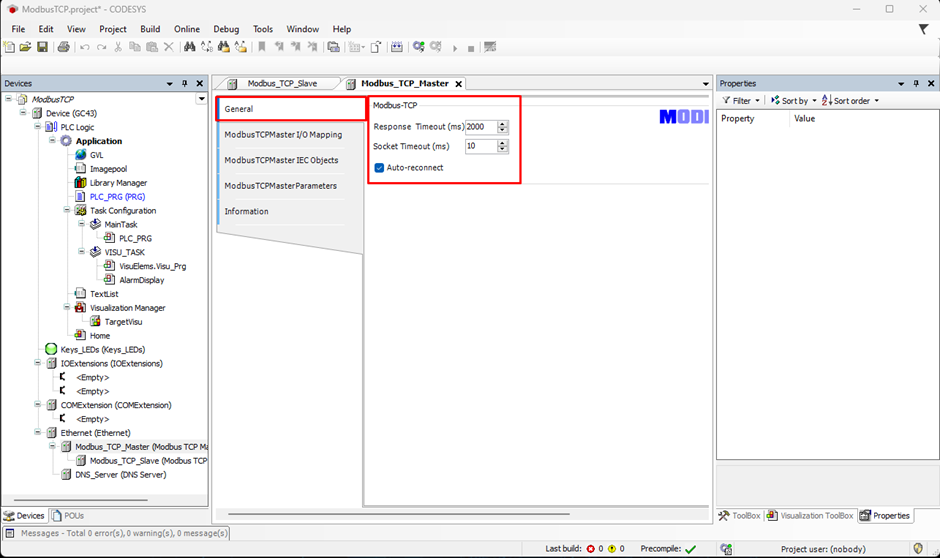Click the Response Timeout value field
The image size is (940, 558).
click(x=481, y=126)
